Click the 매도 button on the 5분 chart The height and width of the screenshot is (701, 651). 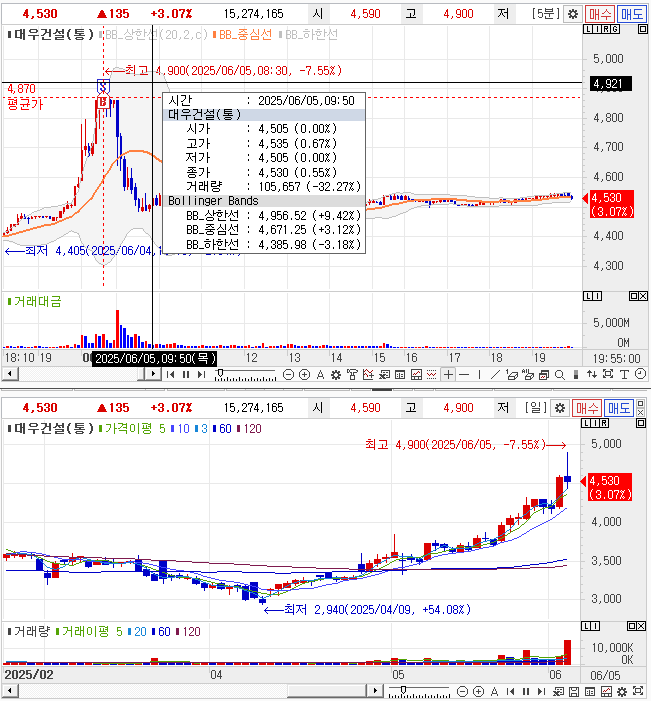pos(632,14)
